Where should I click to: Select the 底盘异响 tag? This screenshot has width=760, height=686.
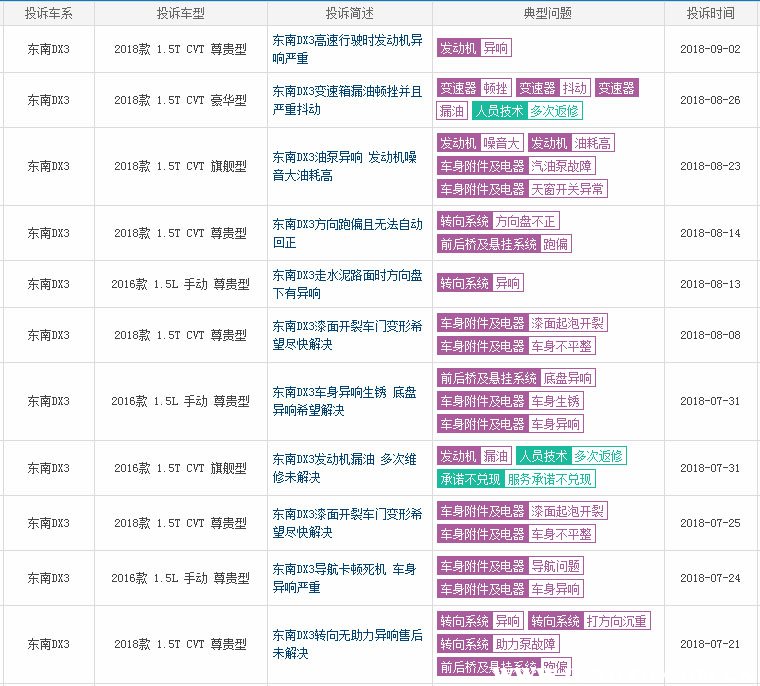point(568,378)
